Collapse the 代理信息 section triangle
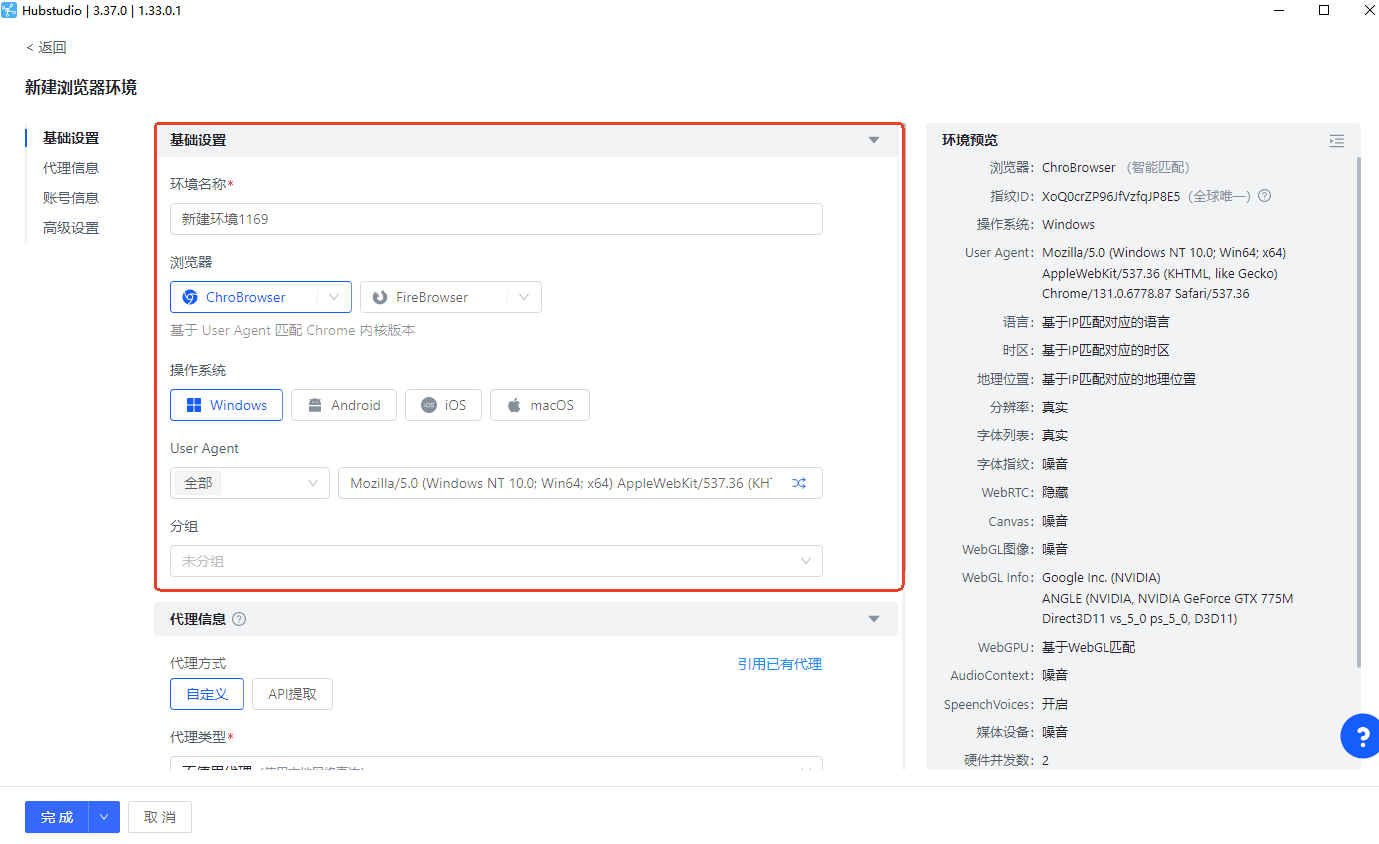 [874, 619]
